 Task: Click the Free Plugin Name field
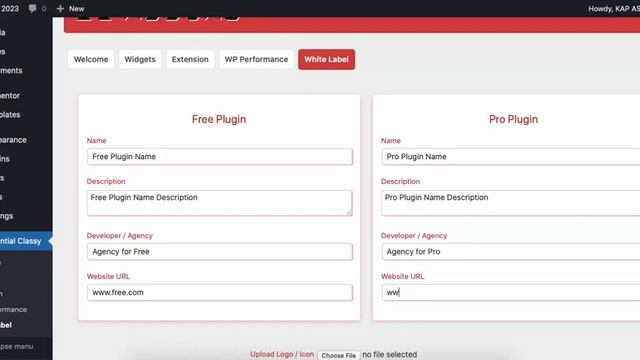(x=220, y=157)
